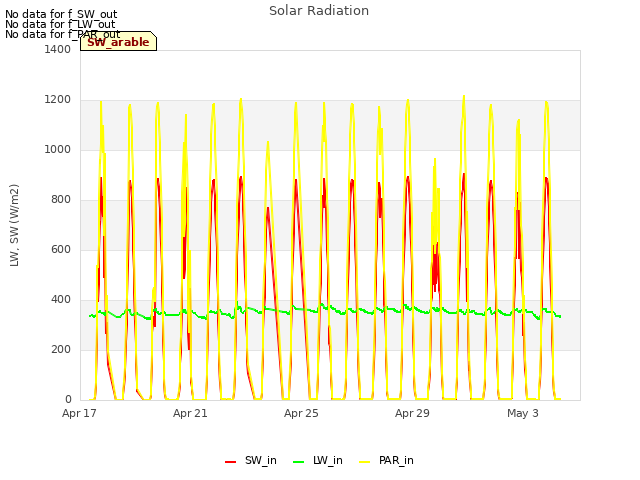This screenshot has height=480, width=640.
Task: Click the Apr 29 x-axis label
Action: (412, 413)
